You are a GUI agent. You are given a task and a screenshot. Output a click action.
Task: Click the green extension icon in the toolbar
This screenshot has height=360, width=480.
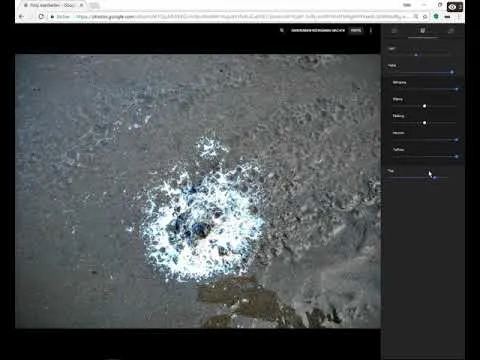[436, 16]
